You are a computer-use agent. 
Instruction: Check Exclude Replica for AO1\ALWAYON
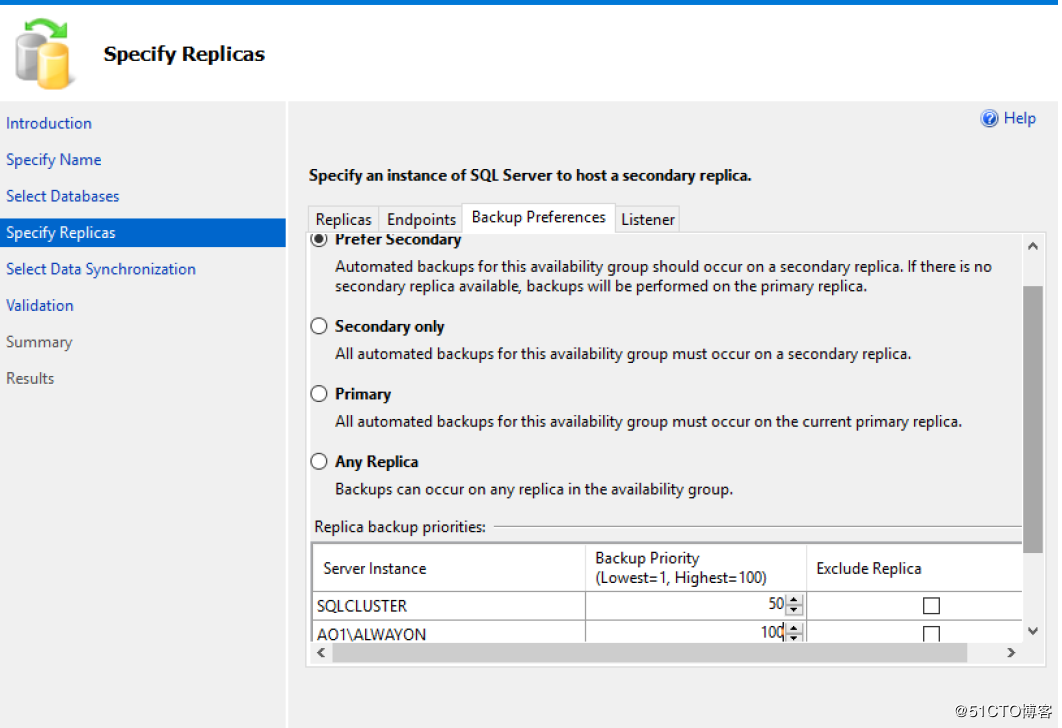click(x=931, y=634)
